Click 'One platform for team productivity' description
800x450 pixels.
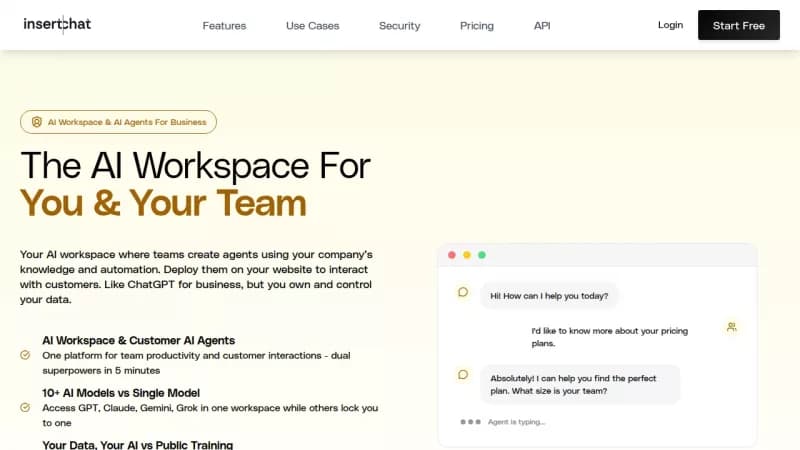[x=196, y=363]
